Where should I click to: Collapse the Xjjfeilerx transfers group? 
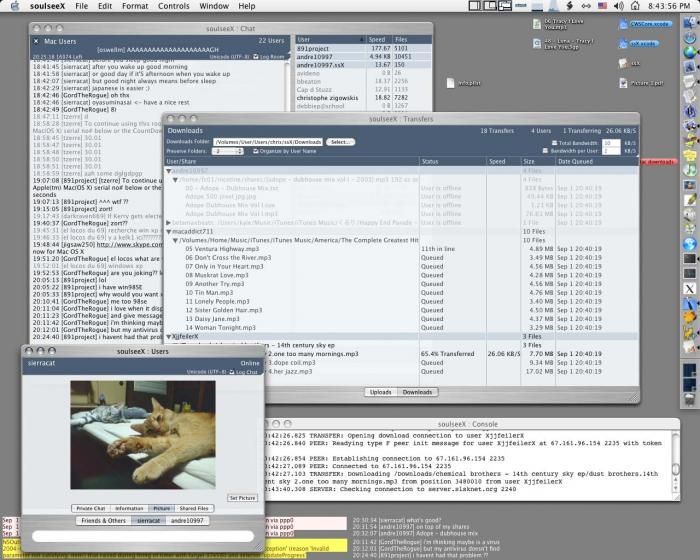point(169,336)
